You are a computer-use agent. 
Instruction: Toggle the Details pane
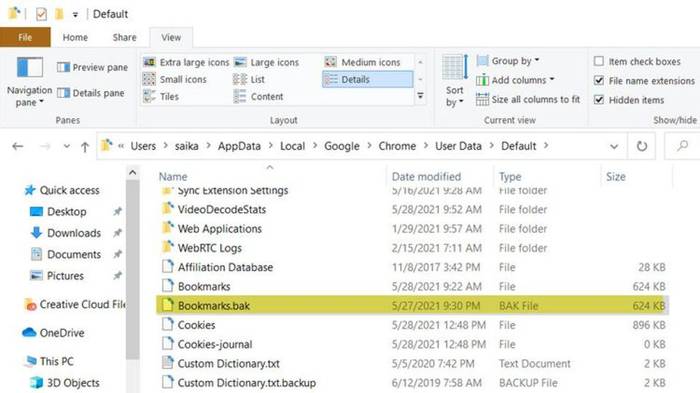point(91,93)
